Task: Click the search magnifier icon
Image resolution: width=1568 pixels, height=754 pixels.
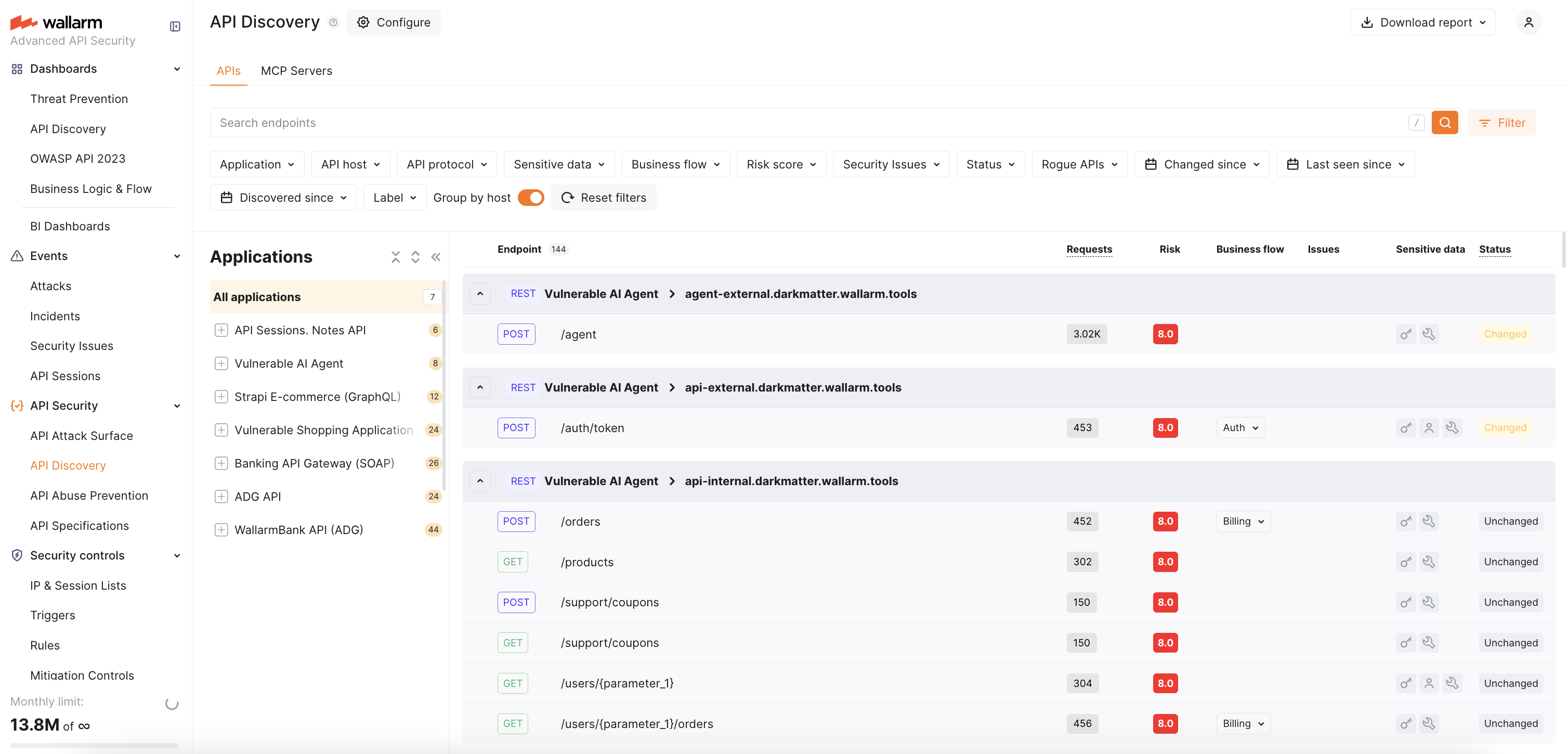Action: click(x=1446, y=122)
